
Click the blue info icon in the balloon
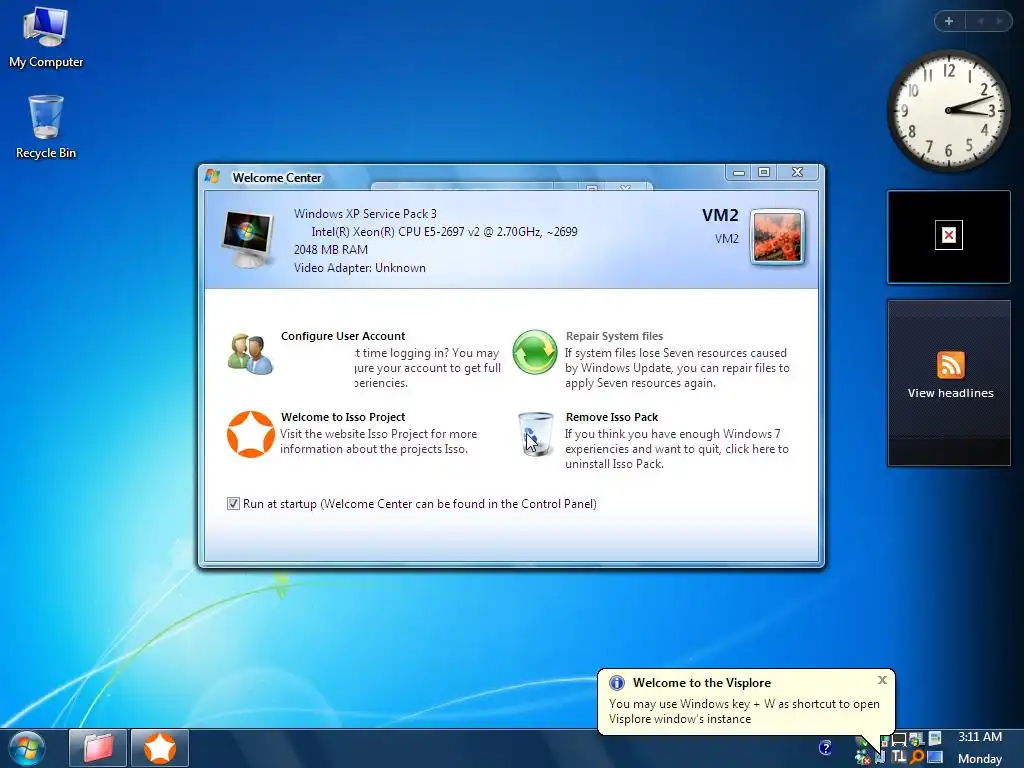616,683
